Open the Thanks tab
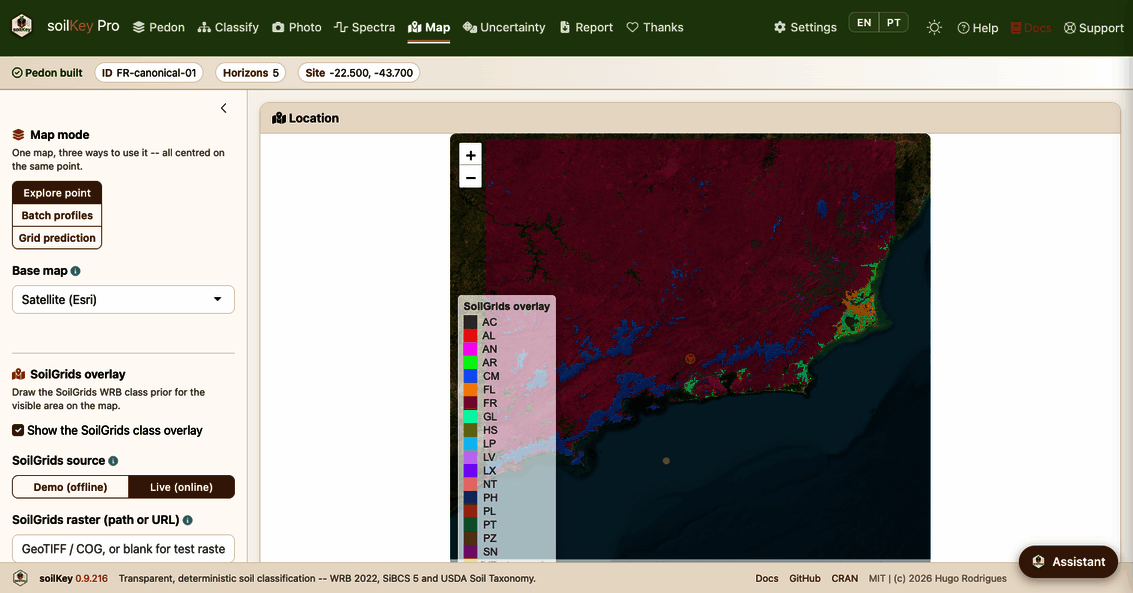This screenshot has width=1133, height=593. [x=655, y=27]
